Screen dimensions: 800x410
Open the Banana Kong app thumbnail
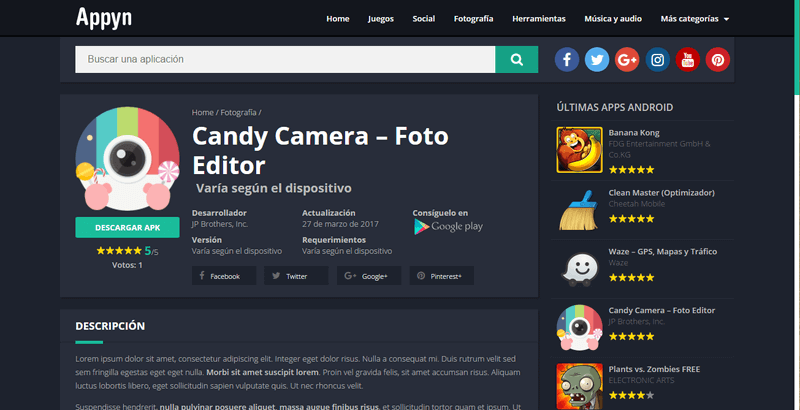(x=577, y=149)
